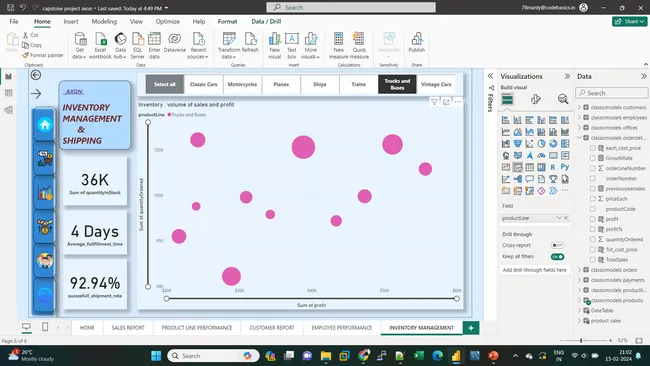Select the Vintage Cars slicer button
The height and width of the screenshot is (366, 650).
[436, 84]
